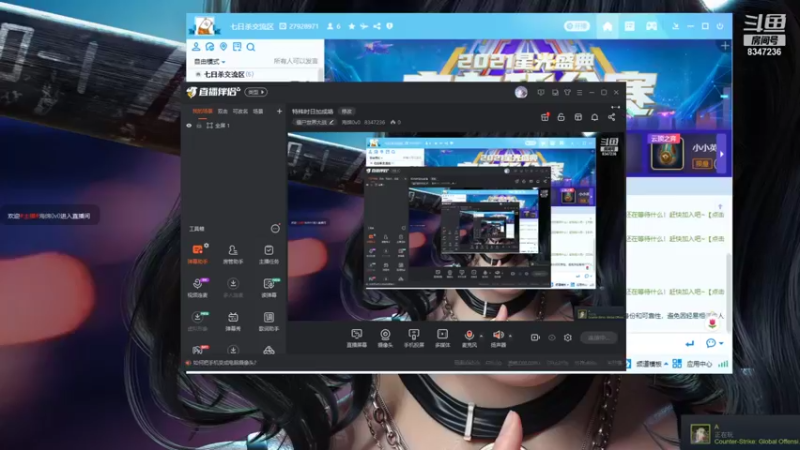Add the 手机投屏 phone casting source
This screenshot has height=450, width=800.
click(x=414, y=338)
